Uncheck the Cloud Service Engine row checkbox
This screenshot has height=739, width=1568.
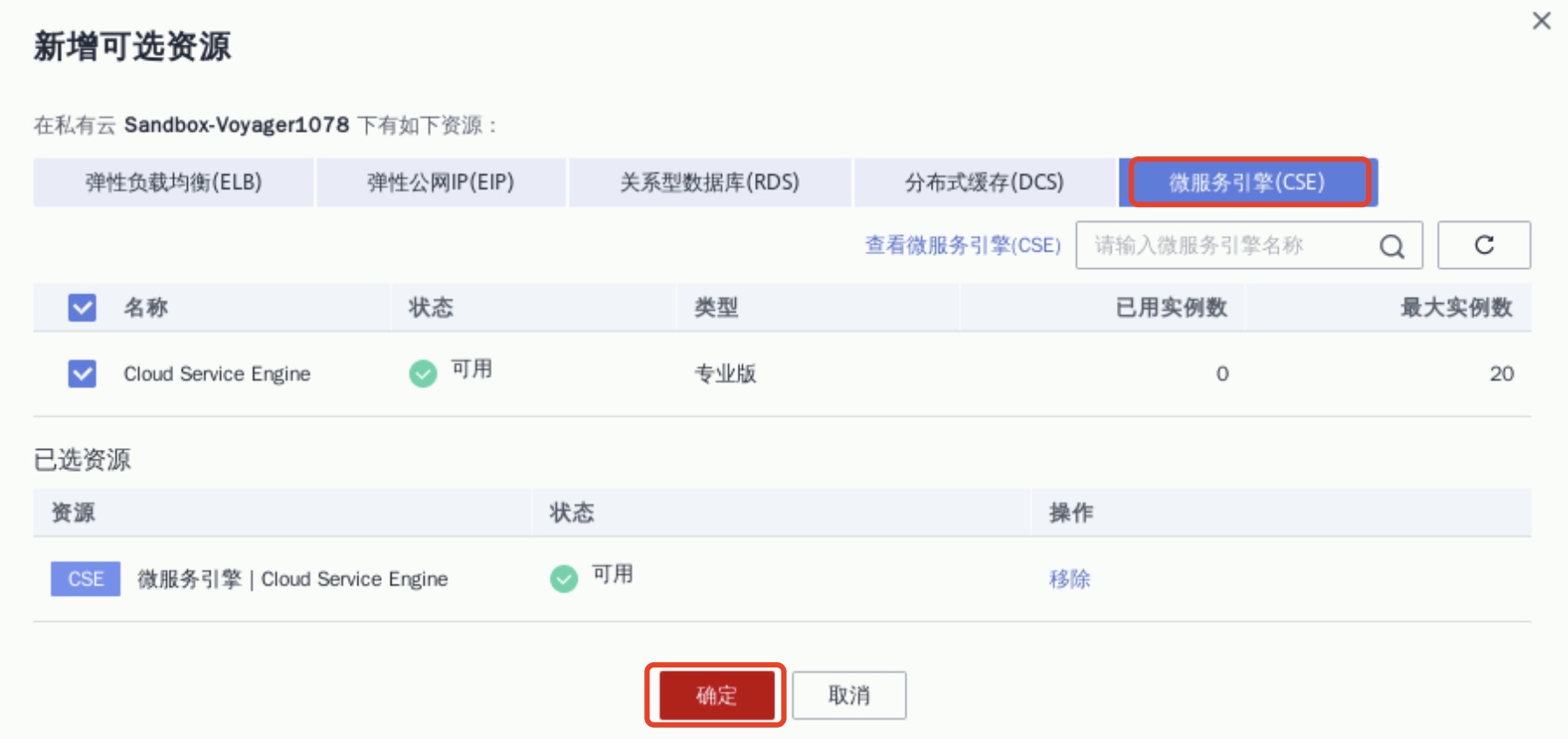pyautogui.click(x=82, y=374)
